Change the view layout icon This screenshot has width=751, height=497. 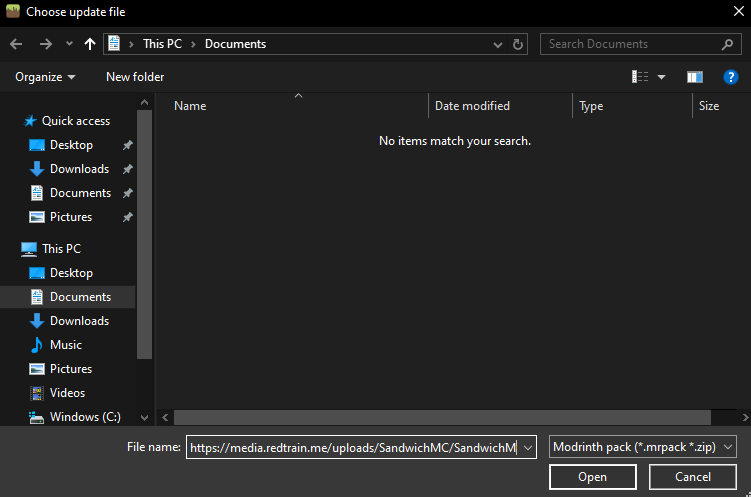pos(640,77)
